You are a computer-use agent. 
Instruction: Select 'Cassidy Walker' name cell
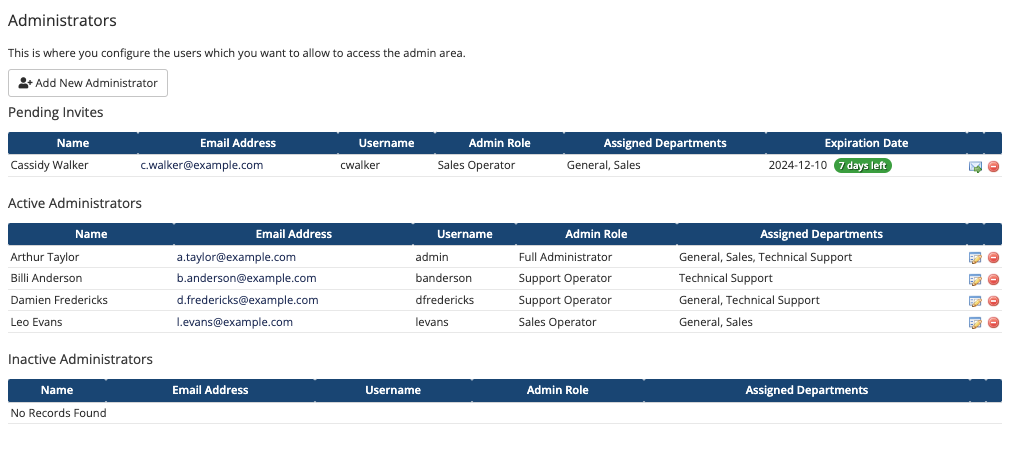click(x=49, y=165)
